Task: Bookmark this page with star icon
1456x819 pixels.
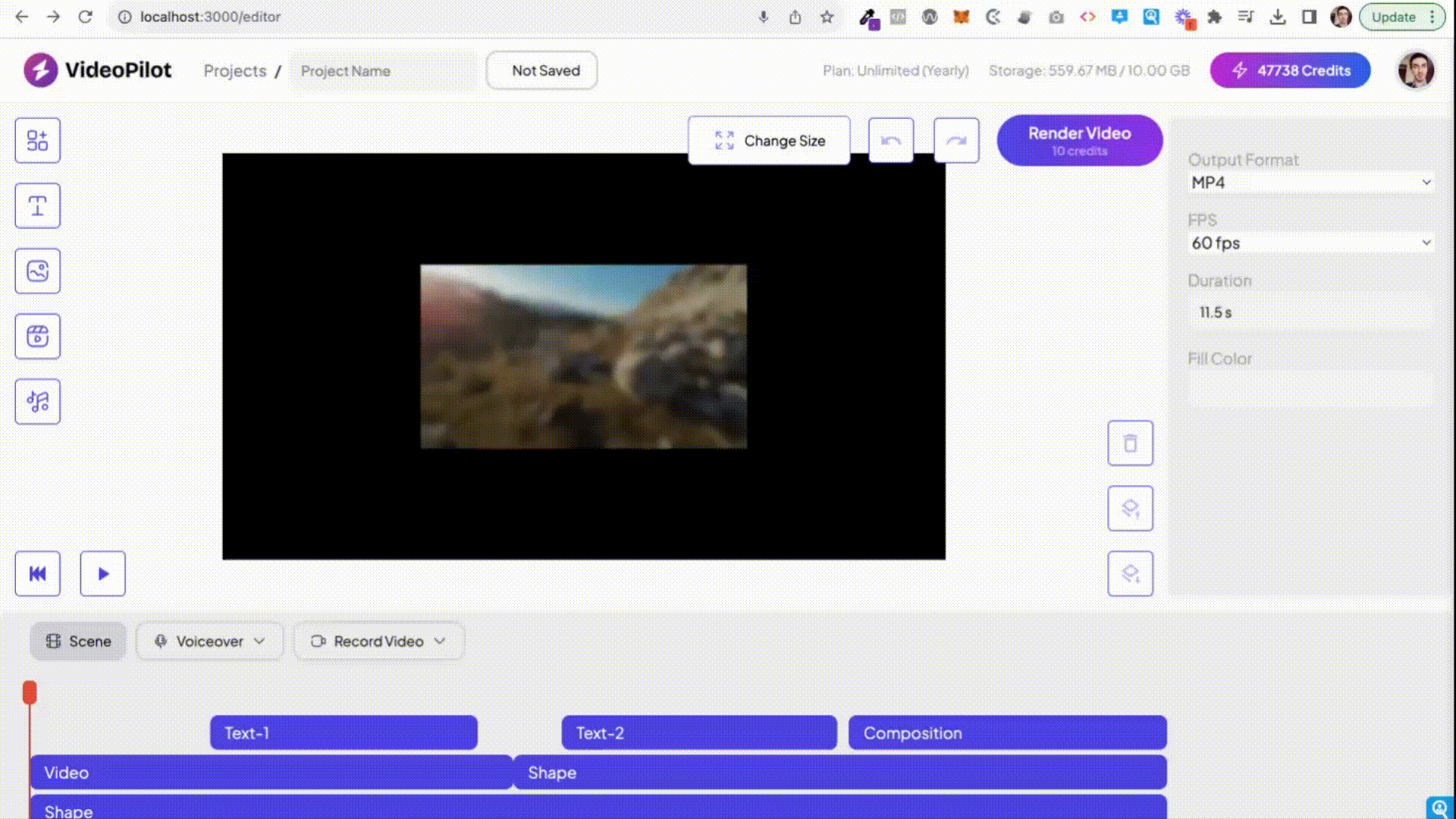Action: point(827,17)
